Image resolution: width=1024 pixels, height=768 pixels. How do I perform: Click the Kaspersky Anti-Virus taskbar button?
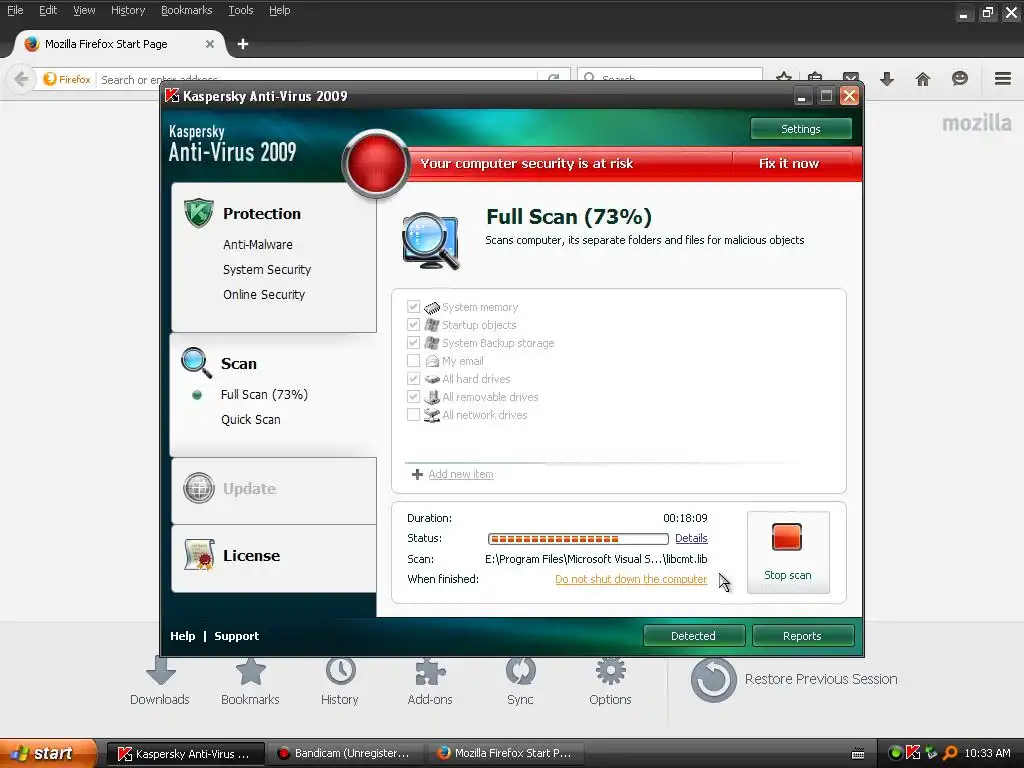click(186, 753)
